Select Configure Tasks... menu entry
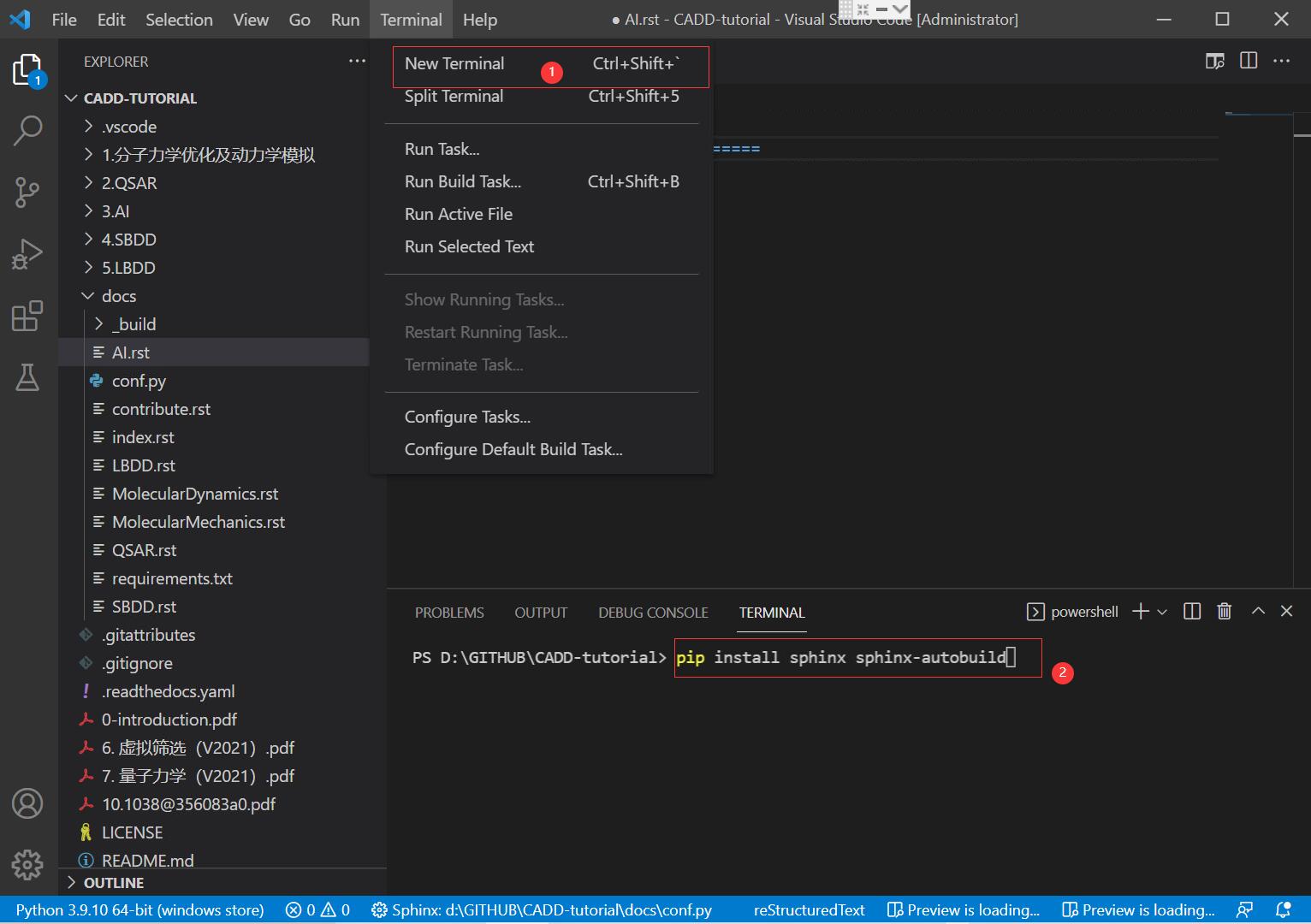The image size is (1311, 924). tap(542, 417)
